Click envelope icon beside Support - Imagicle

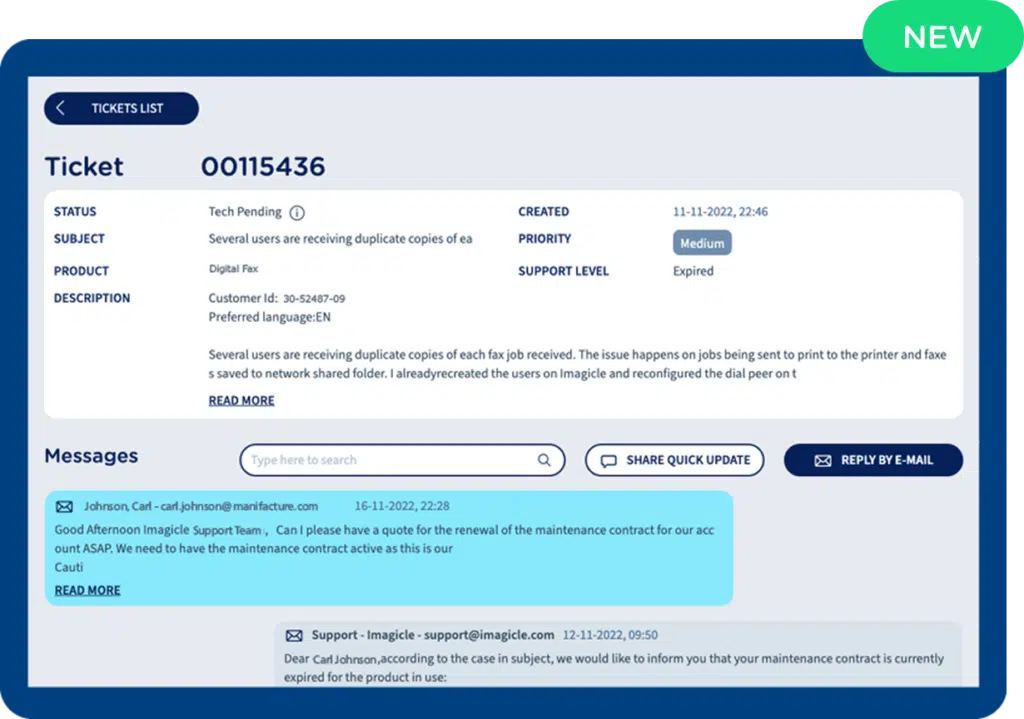(x=294, y=635)
